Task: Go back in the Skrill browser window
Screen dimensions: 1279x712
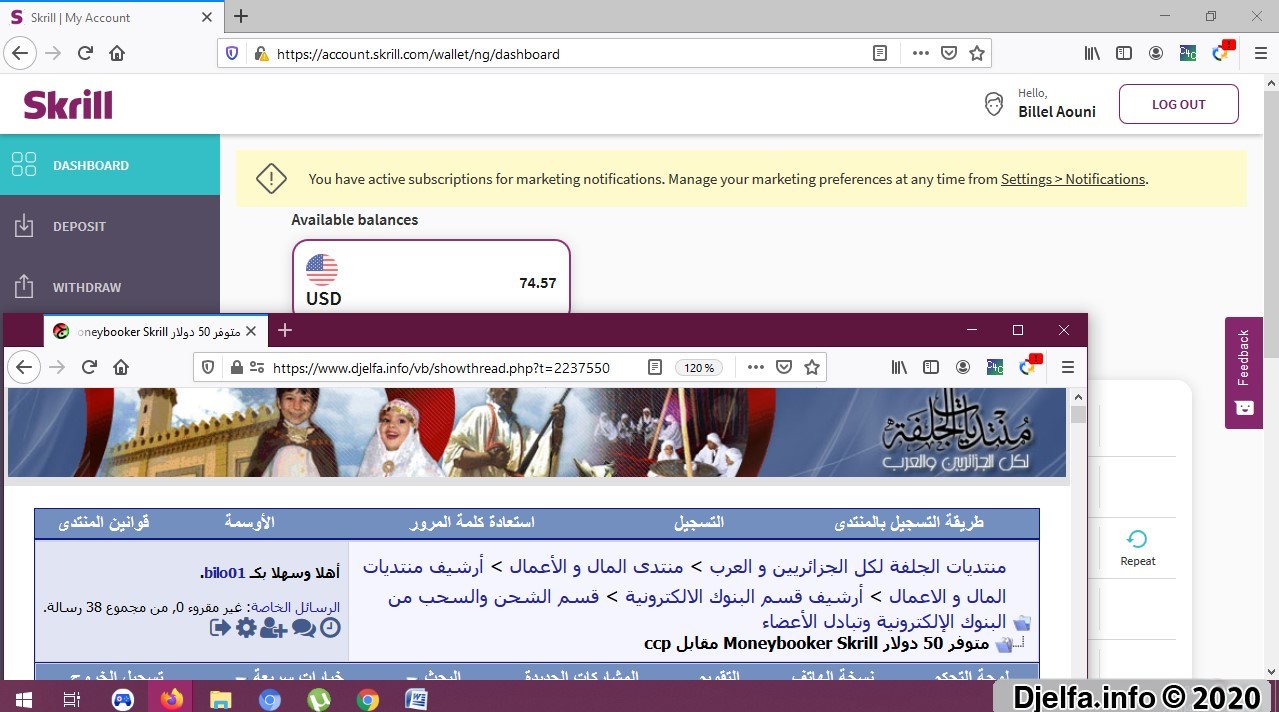Action: [x=20, y=54]
